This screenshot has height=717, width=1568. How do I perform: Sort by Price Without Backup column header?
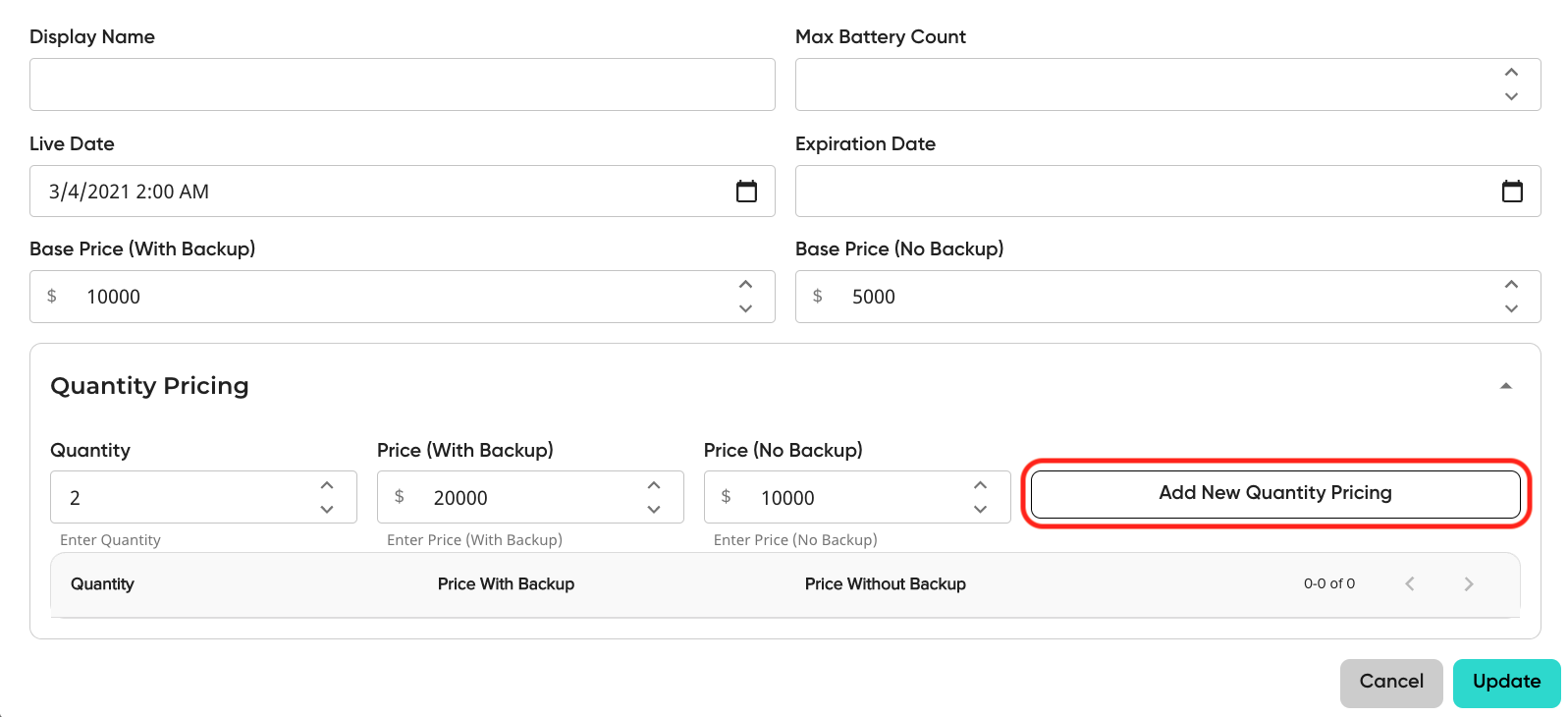pyautogui.click(x=885, y=584)
